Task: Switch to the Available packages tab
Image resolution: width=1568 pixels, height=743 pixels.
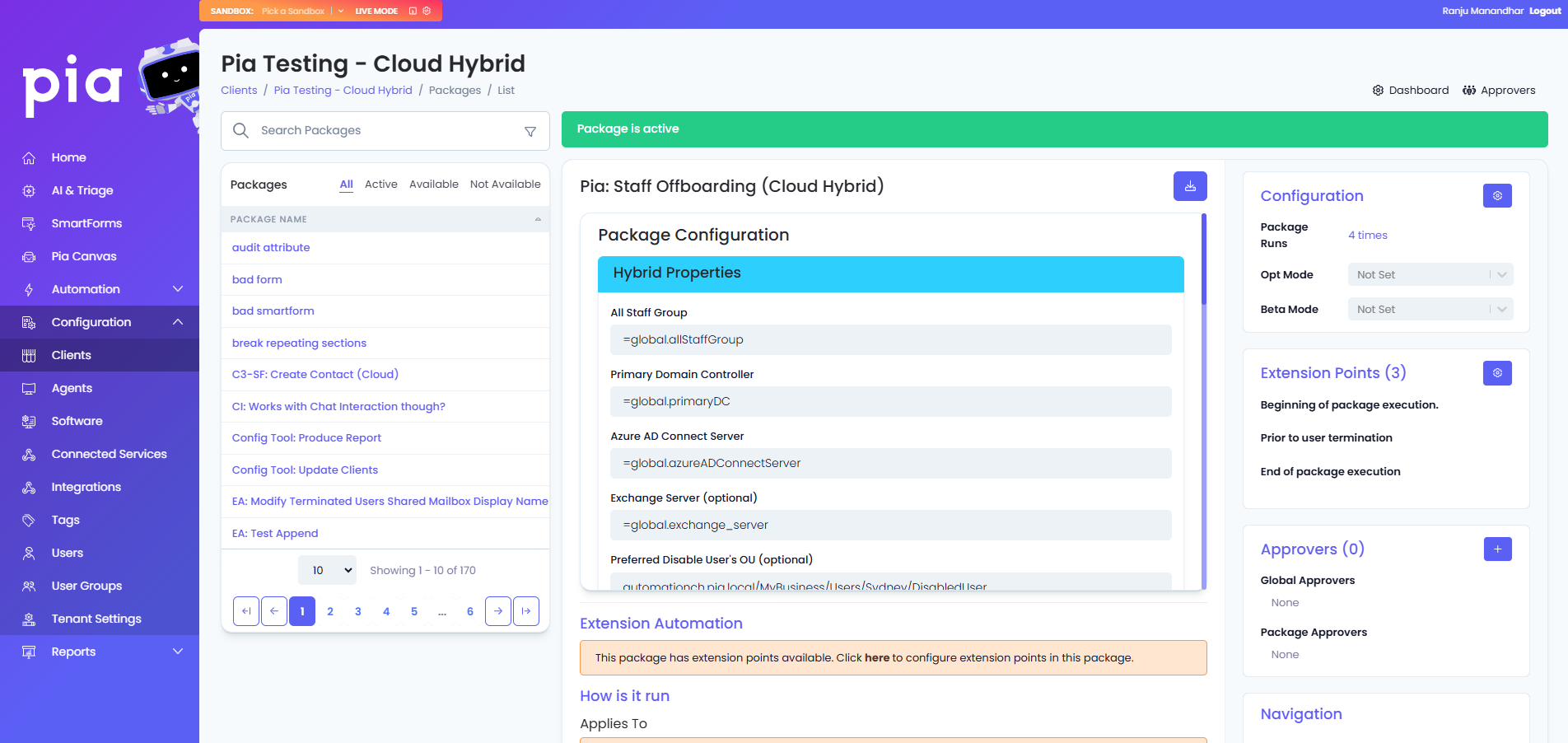Action: [434, 185]
